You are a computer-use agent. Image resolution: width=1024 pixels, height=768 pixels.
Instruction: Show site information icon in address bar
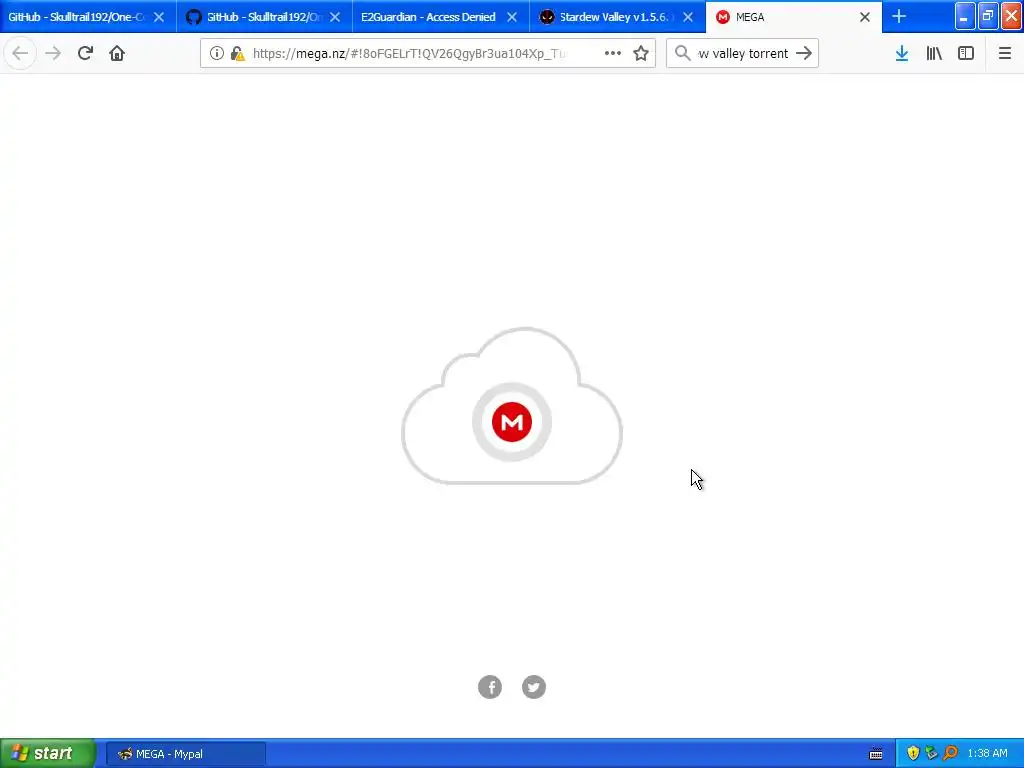point(217,54)
